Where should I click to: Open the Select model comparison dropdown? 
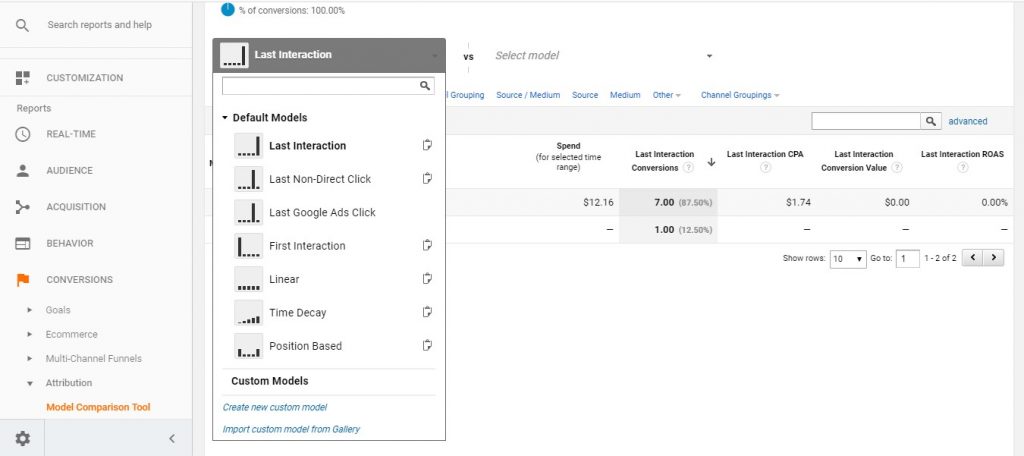(603, 56)
